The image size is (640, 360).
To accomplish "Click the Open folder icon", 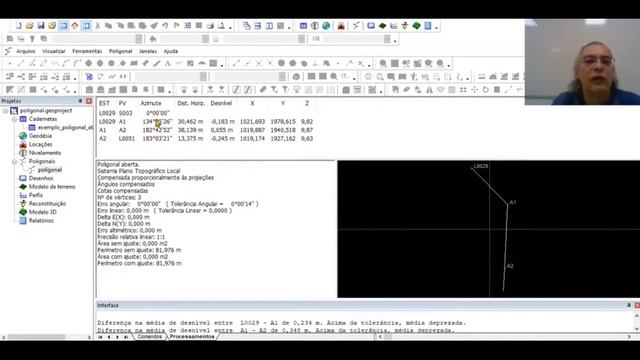I will 29,26.
